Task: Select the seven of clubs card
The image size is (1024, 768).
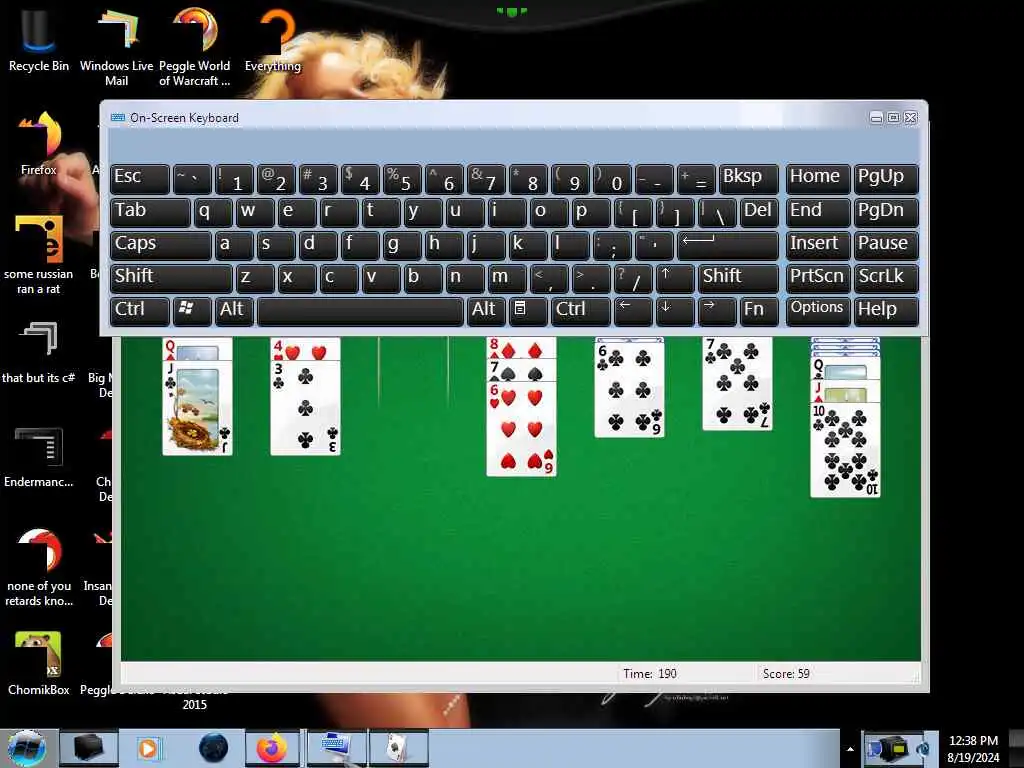Action: click(737, 384)
